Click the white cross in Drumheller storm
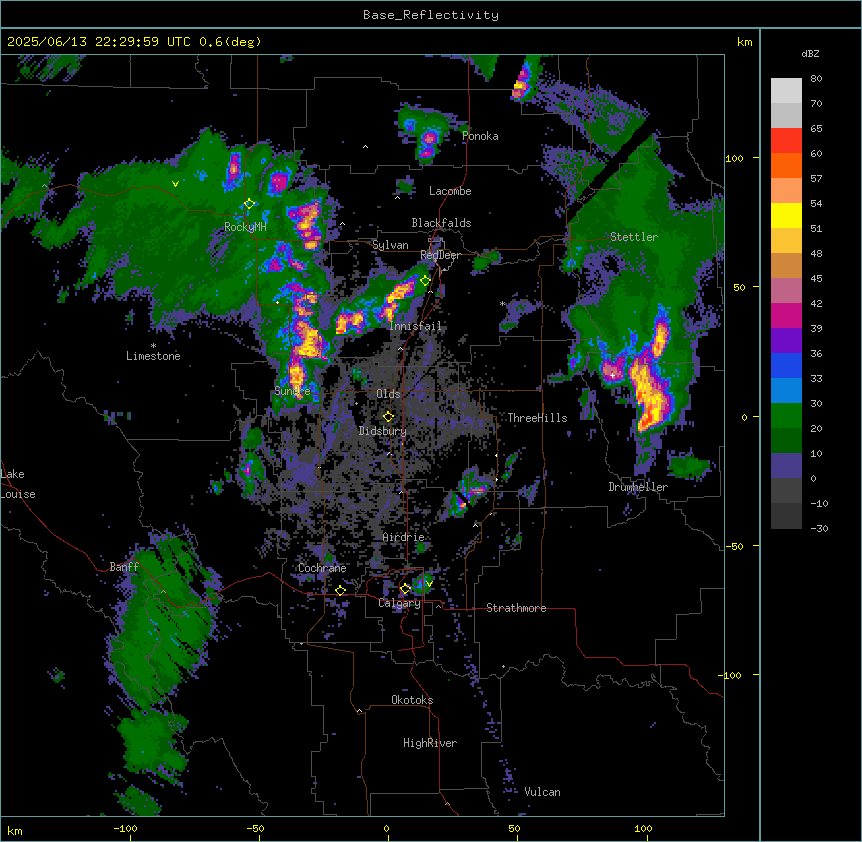862x842 pixels. [612, 375]
